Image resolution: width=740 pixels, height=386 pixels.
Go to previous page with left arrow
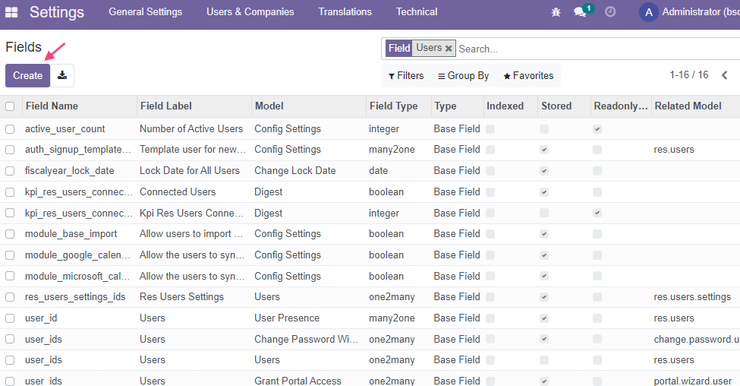coord(725,75)
